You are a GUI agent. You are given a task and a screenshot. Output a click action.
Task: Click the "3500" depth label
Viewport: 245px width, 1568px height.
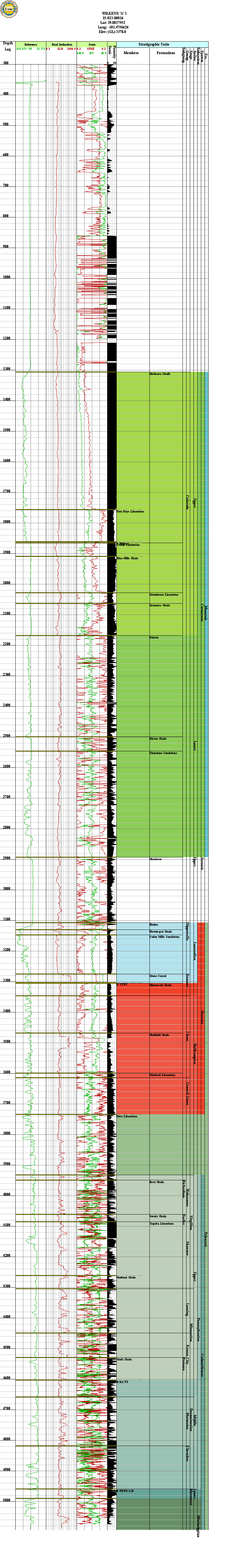coord(7,1041)
